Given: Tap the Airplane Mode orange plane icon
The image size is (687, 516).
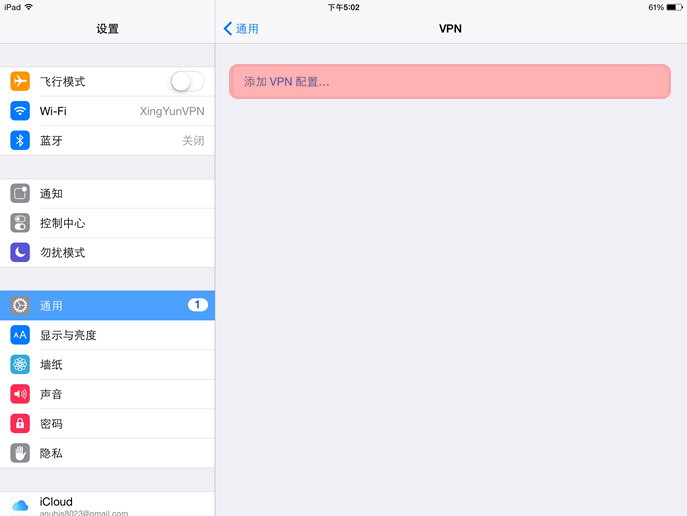Looking at the screenshot, I should coord(20,81).
